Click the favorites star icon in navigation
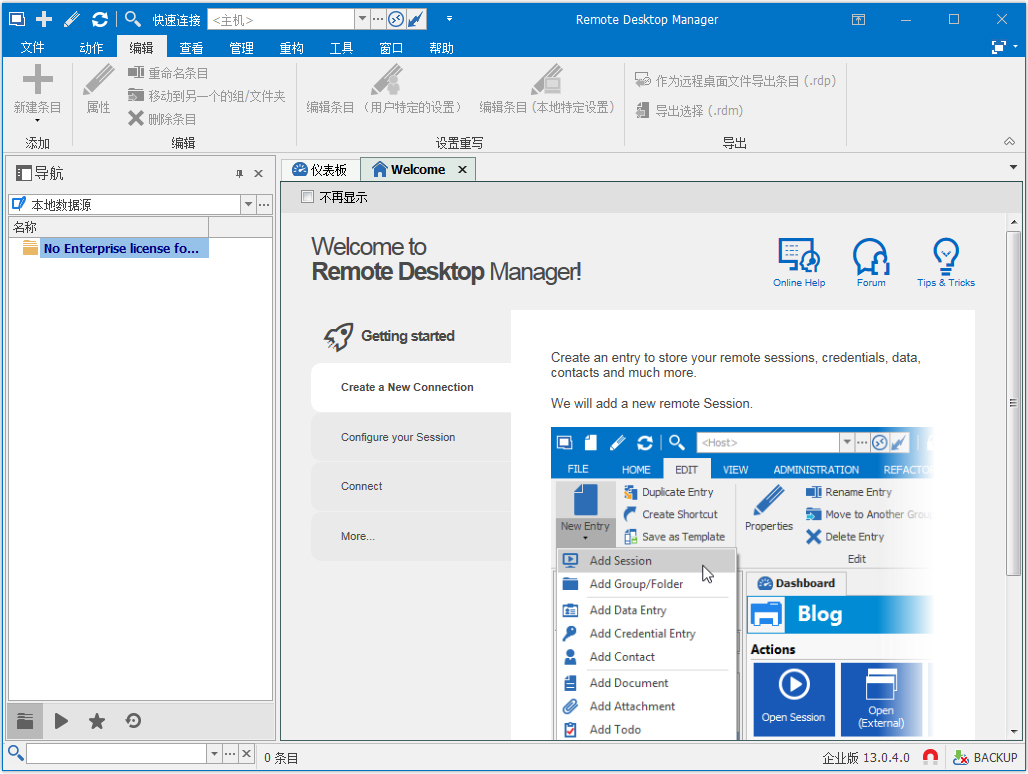Image resolution: width=1028 pixels, height=774 pixels. 97,721
